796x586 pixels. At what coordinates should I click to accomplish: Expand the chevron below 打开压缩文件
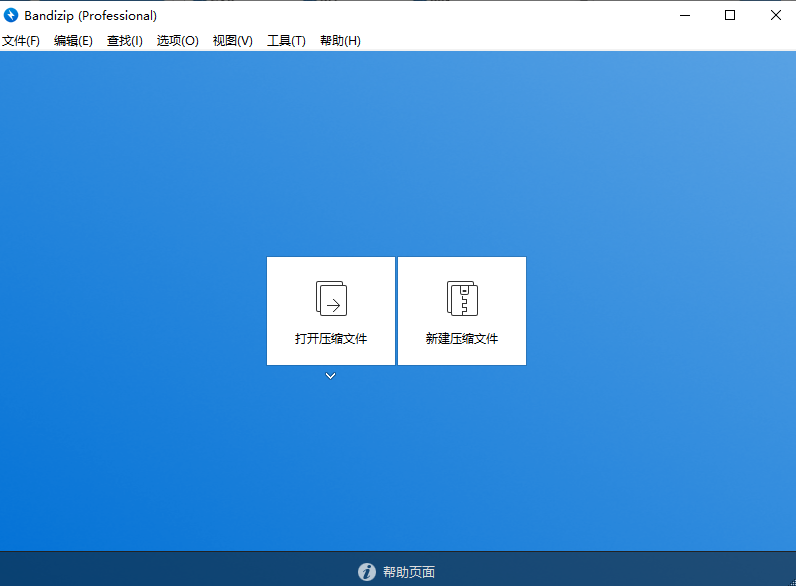click(331, 376)
